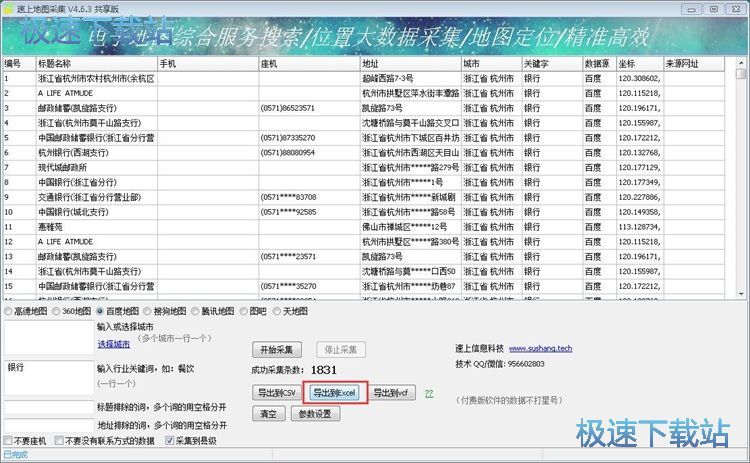Screen dimensions: 750x463
Task: Select row 中国银行(城北支行)
Action: point(364,212)
